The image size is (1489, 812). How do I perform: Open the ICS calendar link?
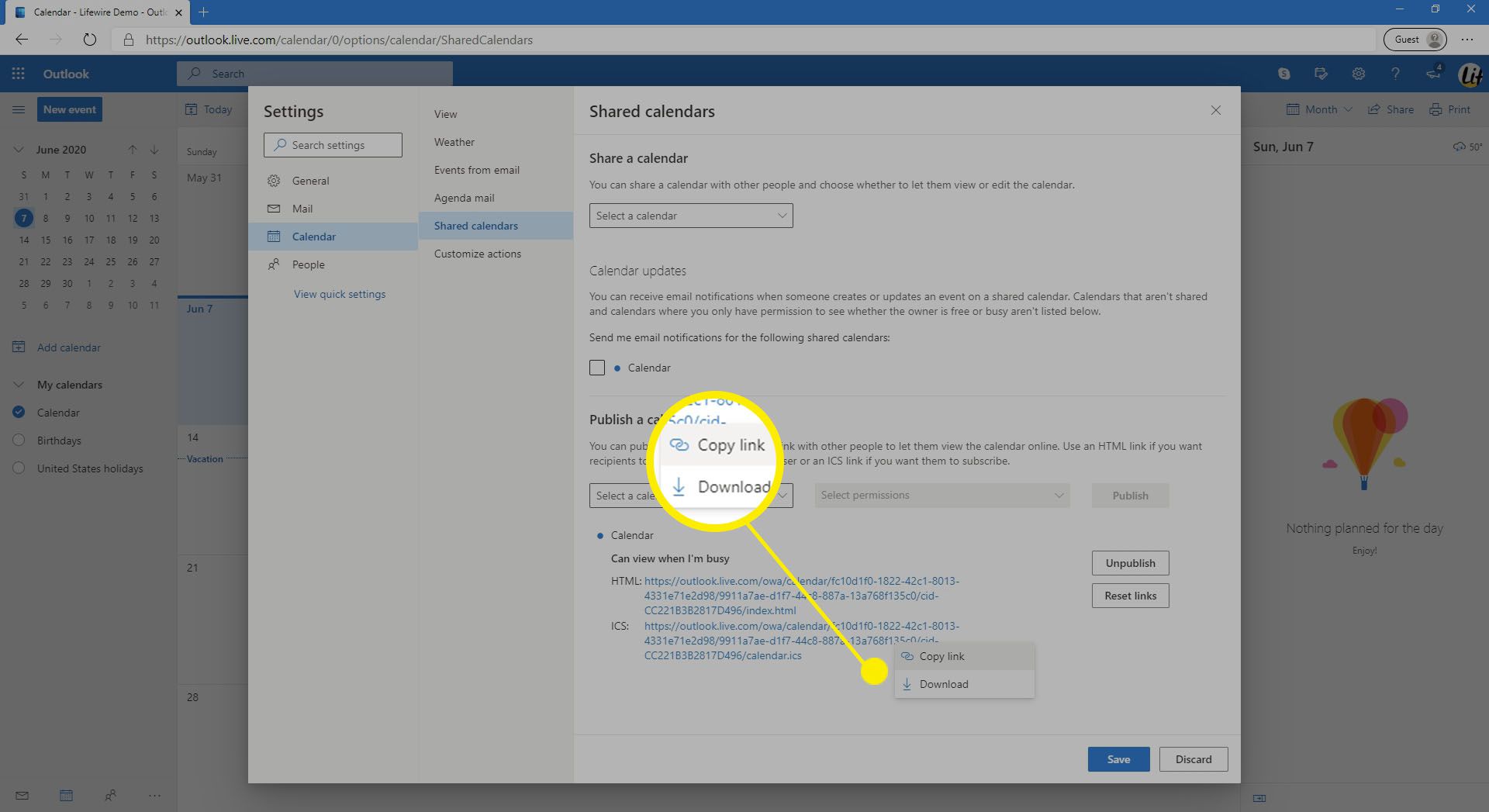coord(801,641)
